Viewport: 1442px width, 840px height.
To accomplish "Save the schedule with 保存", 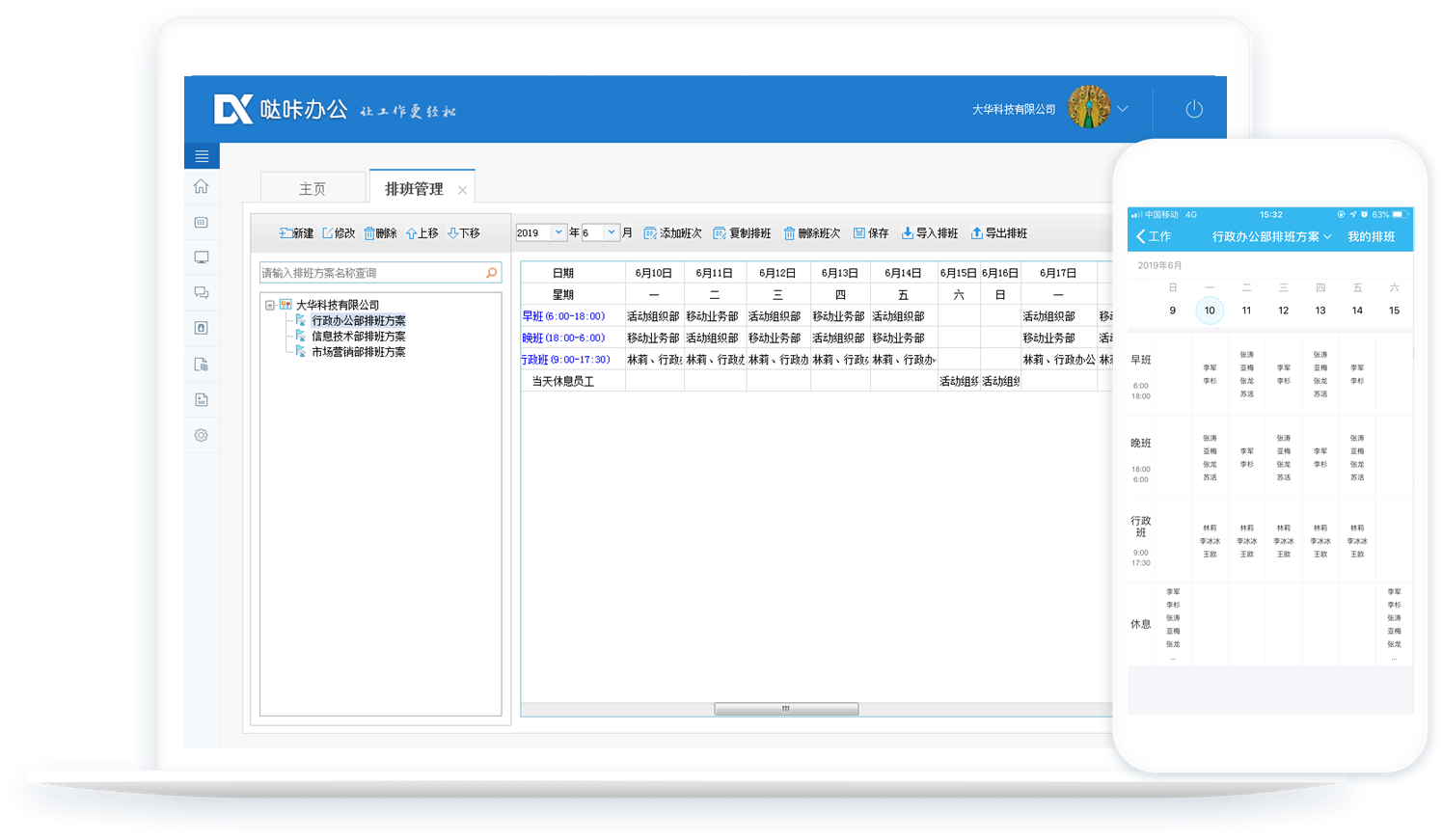I will coord(870,233).
